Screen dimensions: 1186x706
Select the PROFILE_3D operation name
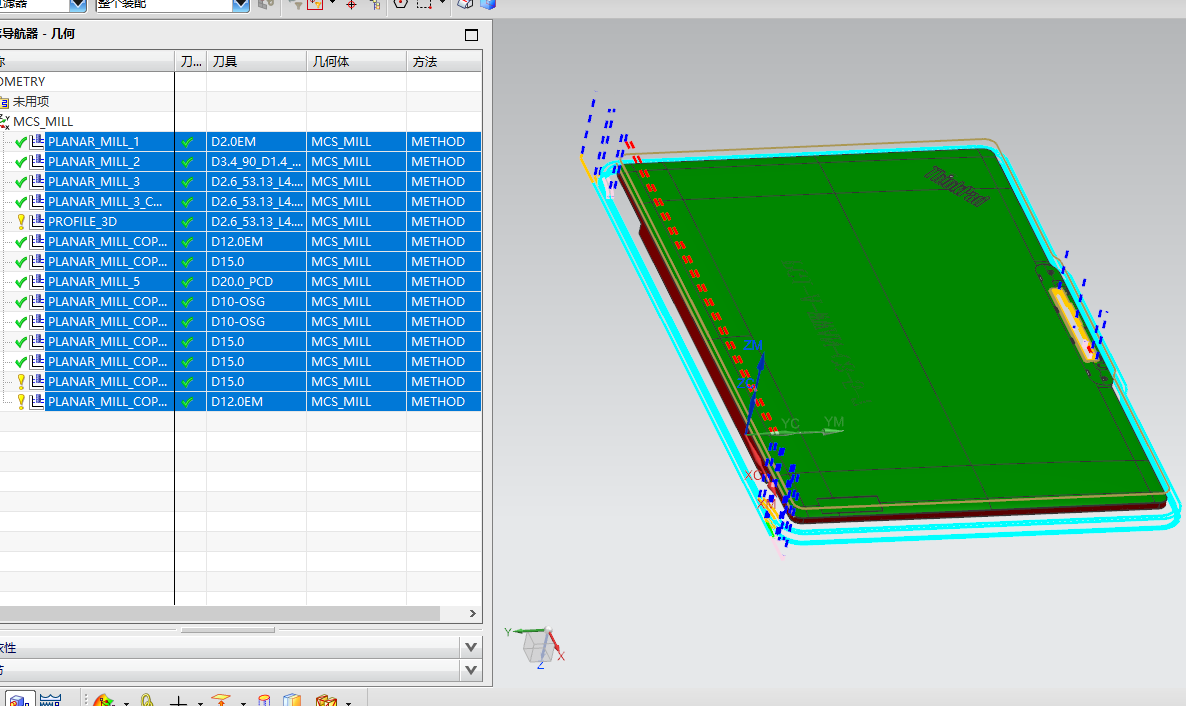[x=82, y=222]
